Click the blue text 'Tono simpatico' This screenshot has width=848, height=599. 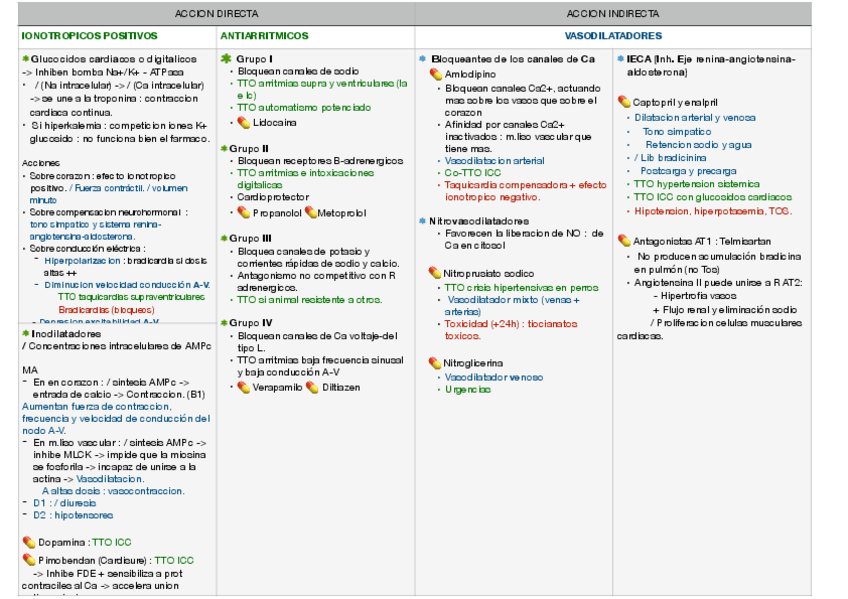[x=677, y=132]
